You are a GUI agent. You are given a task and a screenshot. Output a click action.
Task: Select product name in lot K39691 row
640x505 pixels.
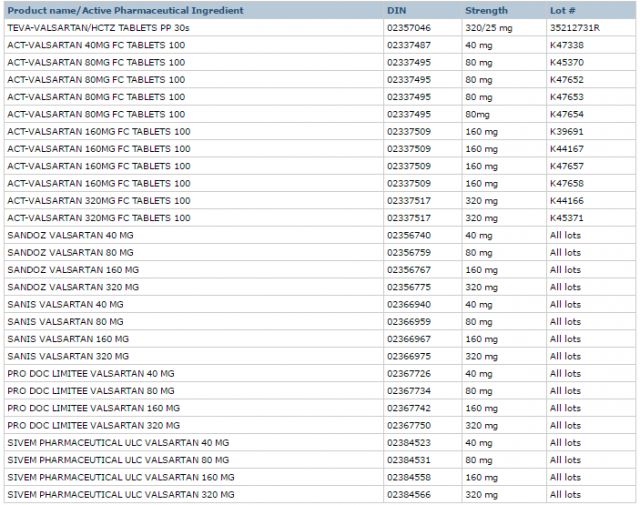point(99,131)
